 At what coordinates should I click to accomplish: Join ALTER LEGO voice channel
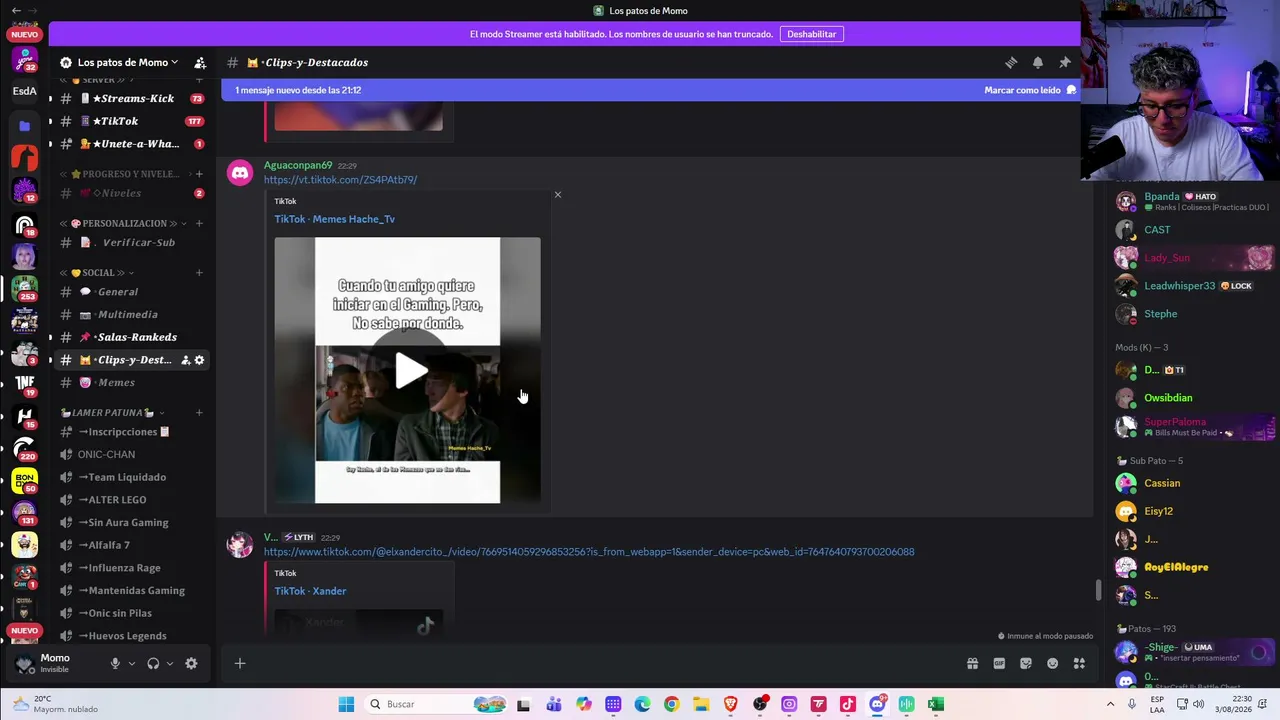131,500
